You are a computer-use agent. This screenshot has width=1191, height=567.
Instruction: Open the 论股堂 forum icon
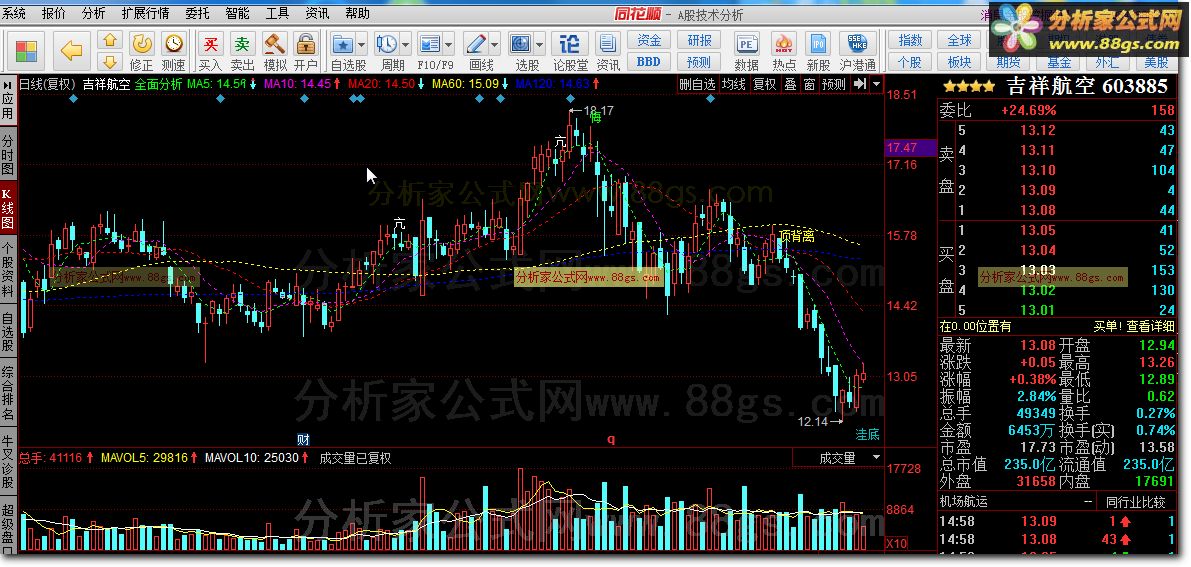[x=570, y=43]
